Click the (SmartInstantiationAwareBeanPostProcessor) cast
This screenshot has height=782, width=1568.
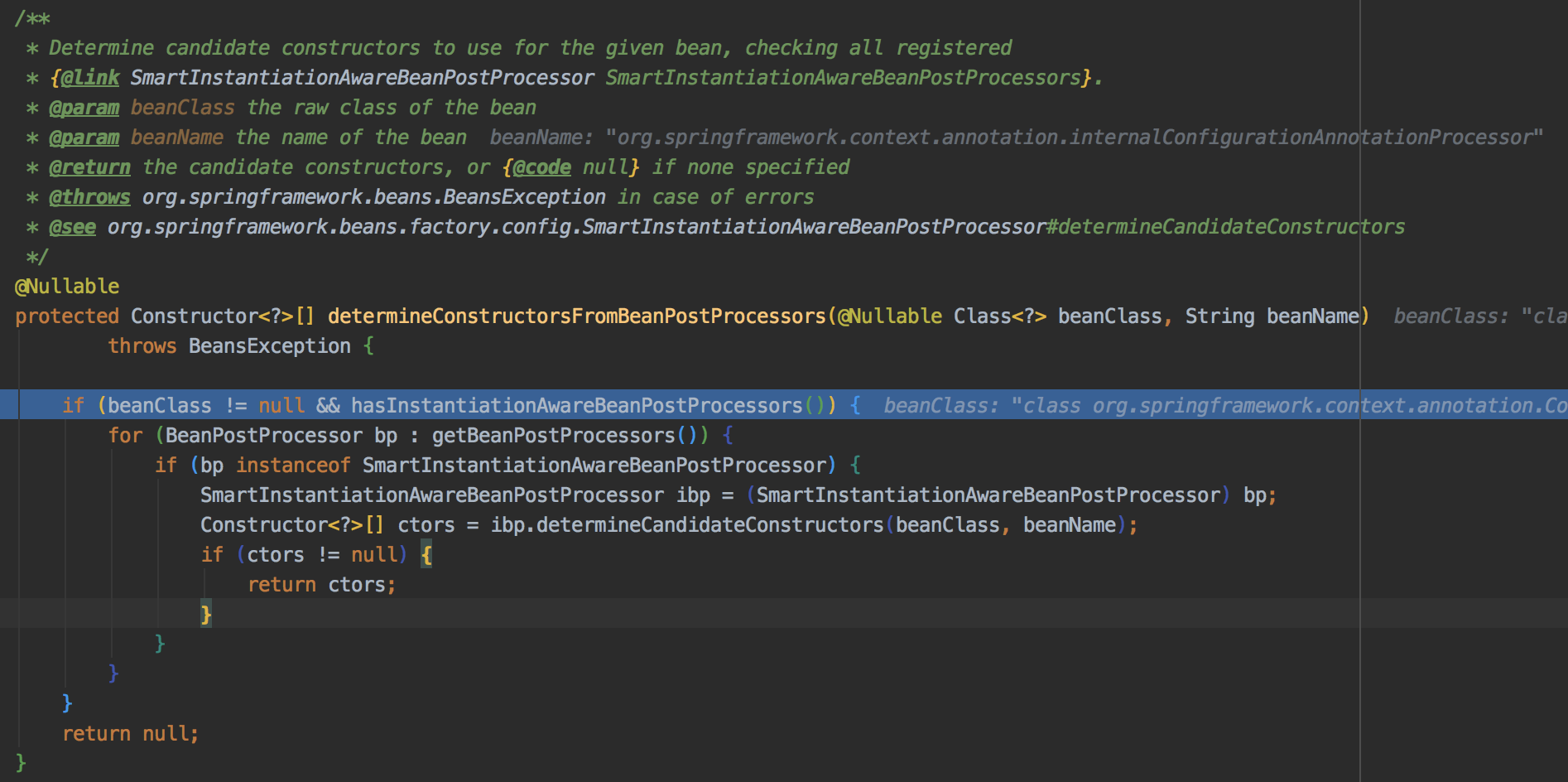tap(988, 495)
